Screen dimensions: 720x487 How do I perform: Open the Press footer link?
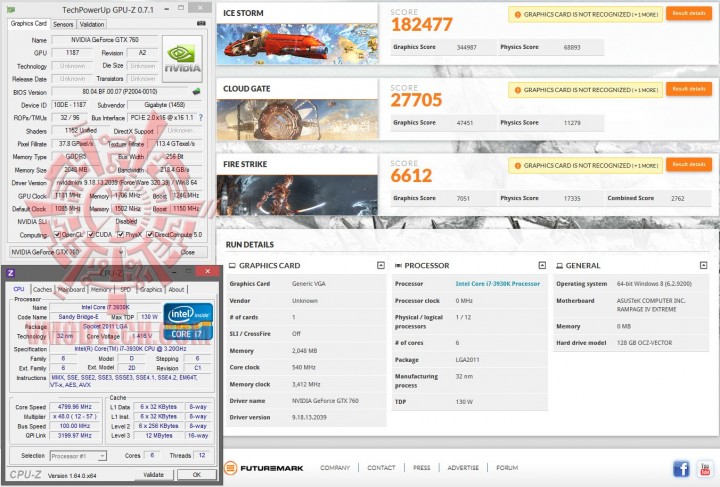pyautogui.click(x=422, y=468)
